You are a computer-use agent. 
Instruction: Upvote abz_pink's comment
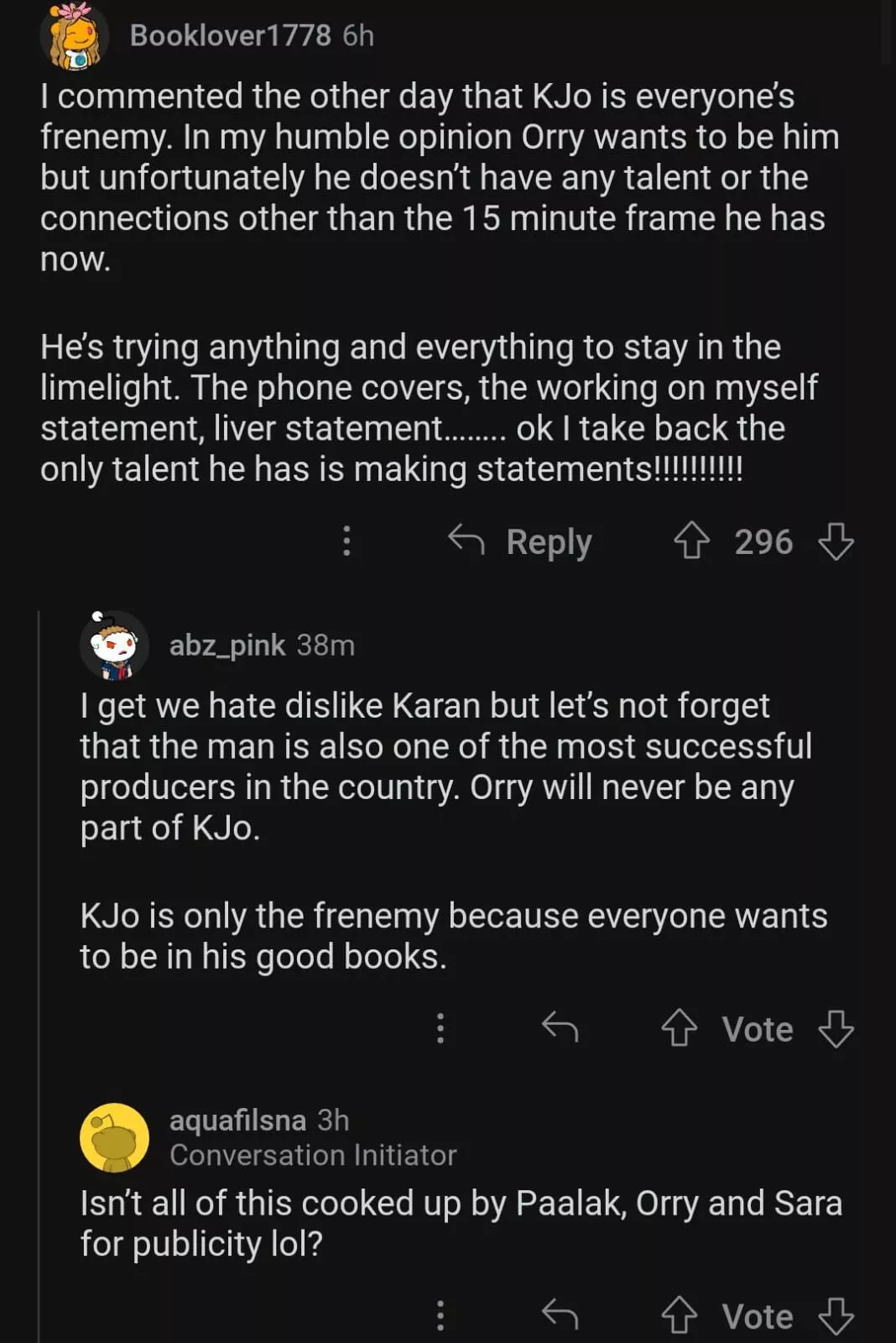point(679,1028)
